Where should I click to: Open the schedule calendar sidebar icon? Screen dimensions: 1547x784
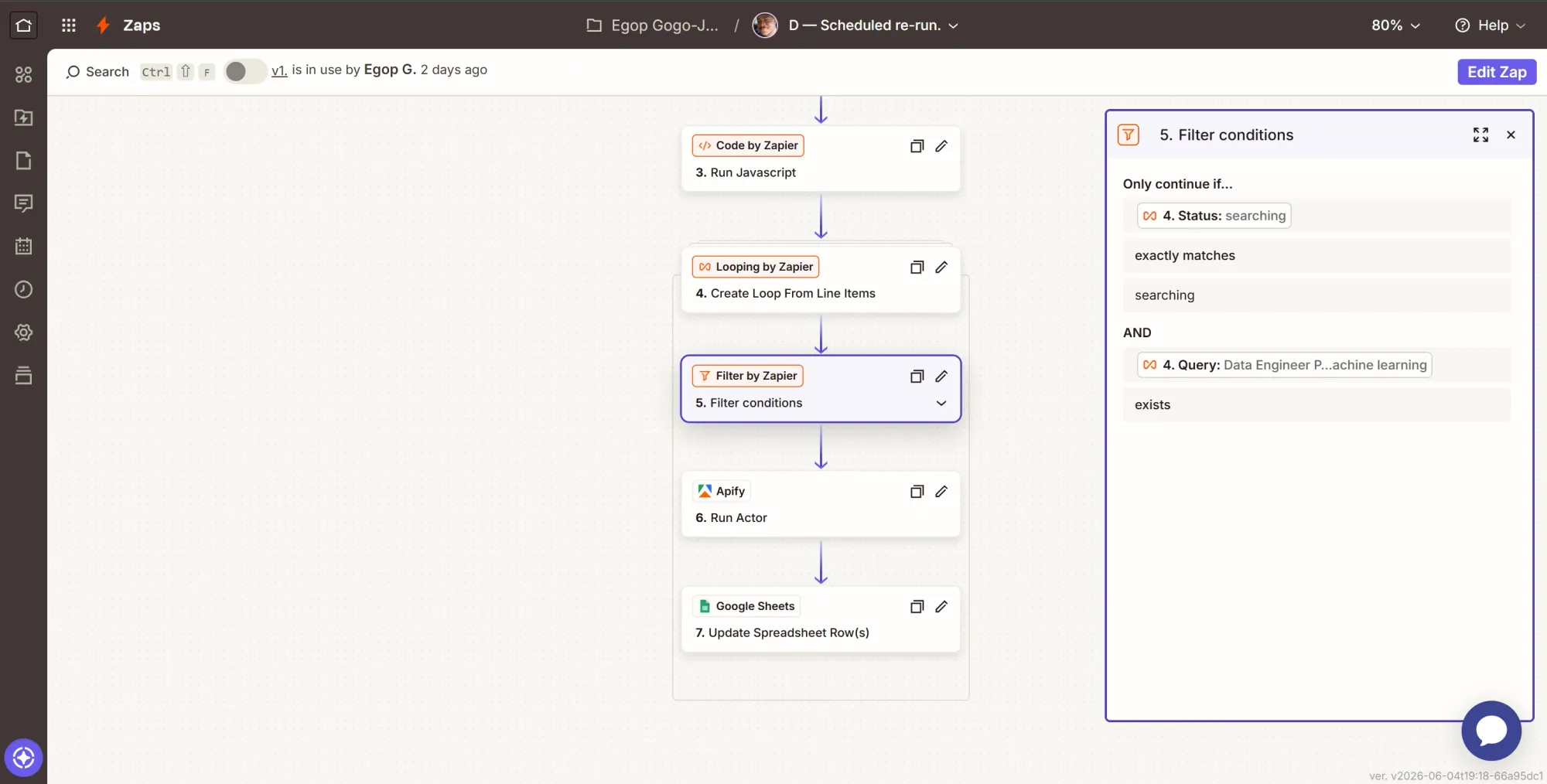pyautogui.click(x=24, y=247)
